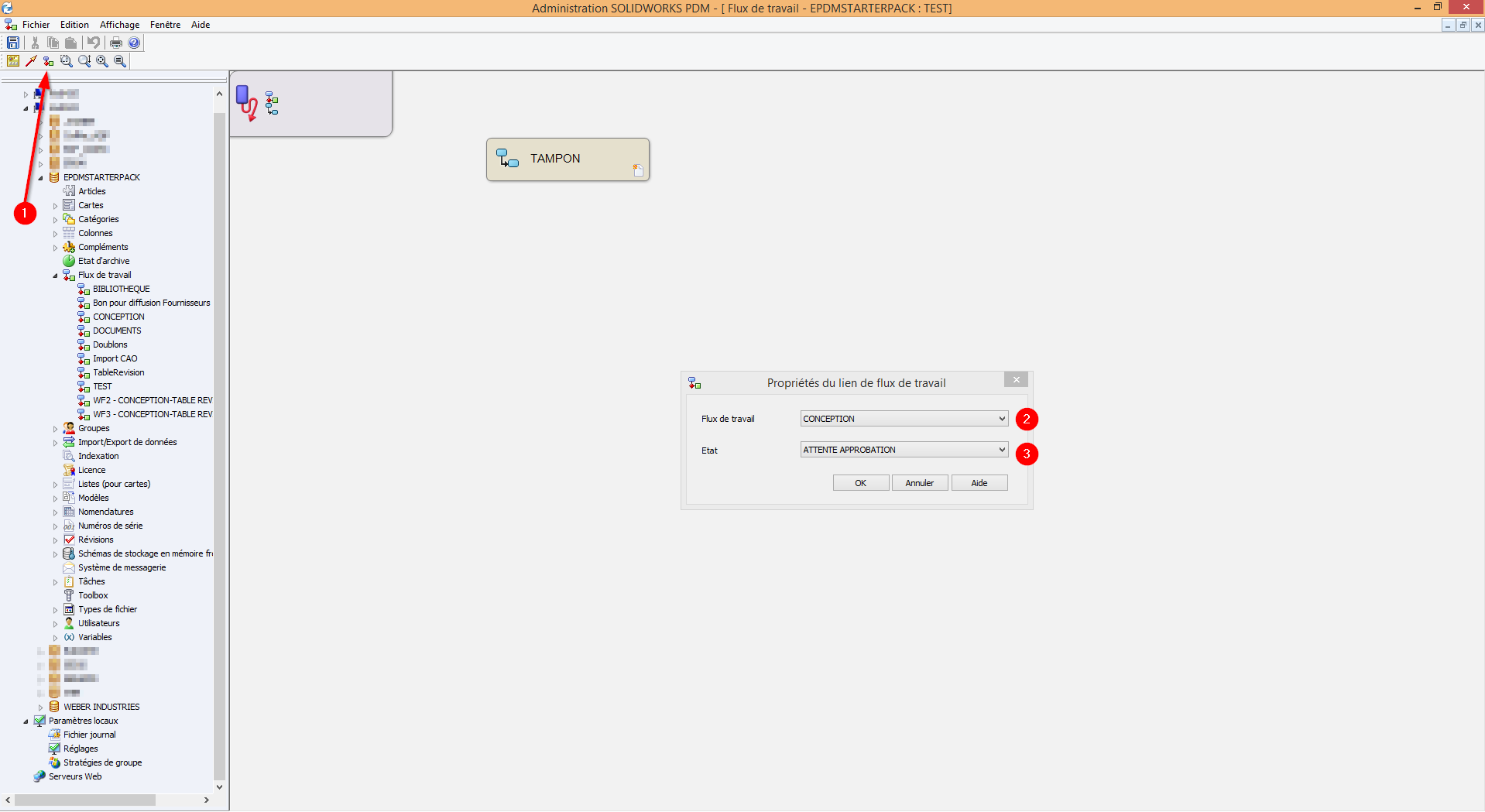
Task: Collapse the Flux de travail node
Action: coord(56,276)
